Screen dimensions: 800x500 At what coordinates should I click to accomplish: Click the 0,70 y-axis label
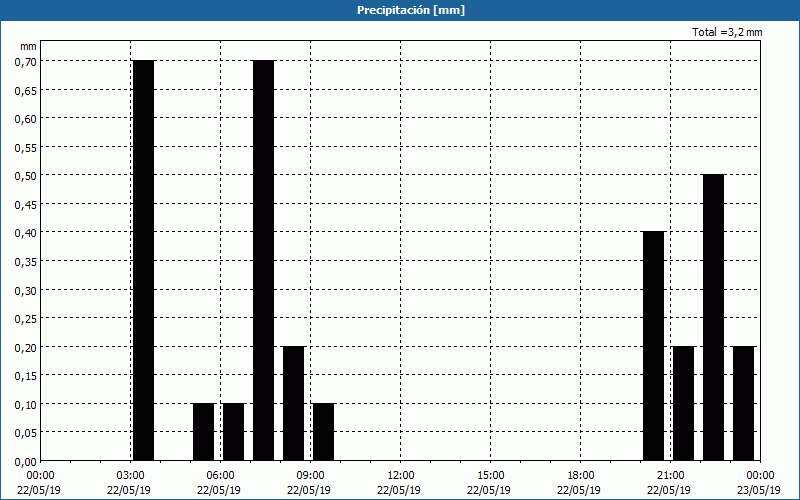tap(24, 61)
